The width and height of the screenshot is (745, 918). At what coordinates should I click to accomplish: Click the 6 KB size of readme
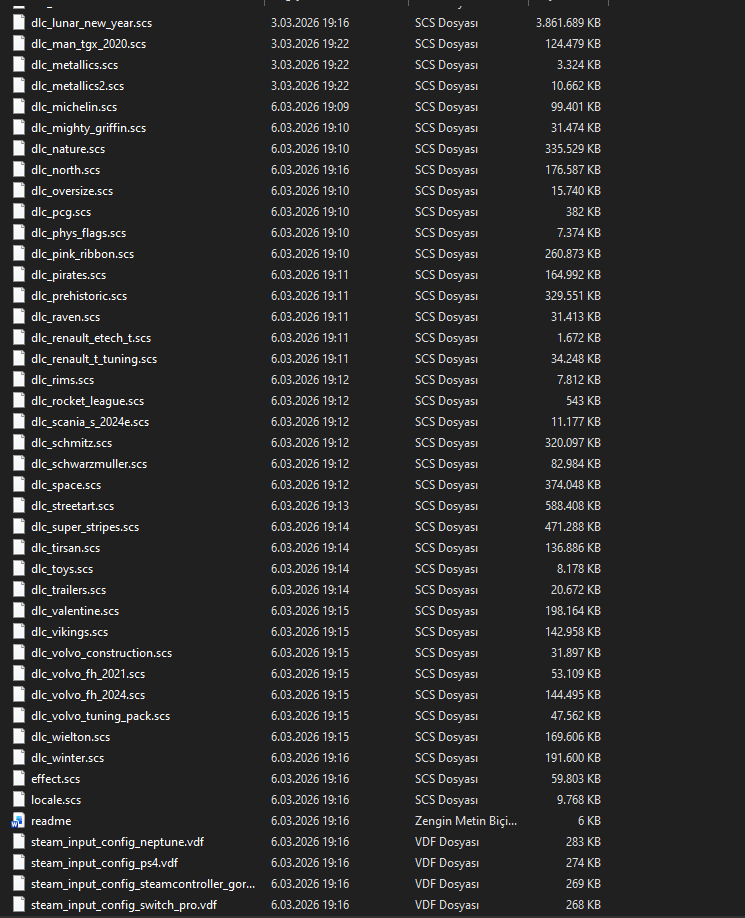pyautogui.click(x=589, y=821)
